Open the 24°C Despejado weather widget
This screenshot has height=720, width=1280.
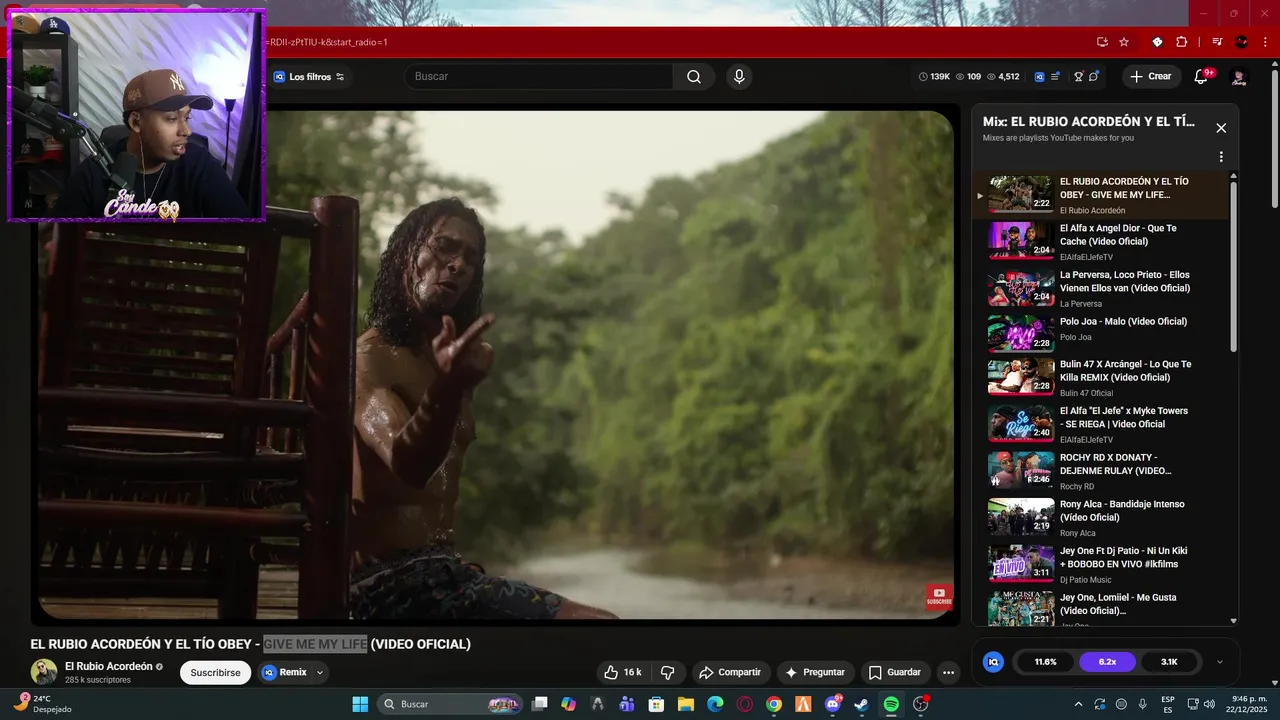pyautogui.click(x=44, y=704)
